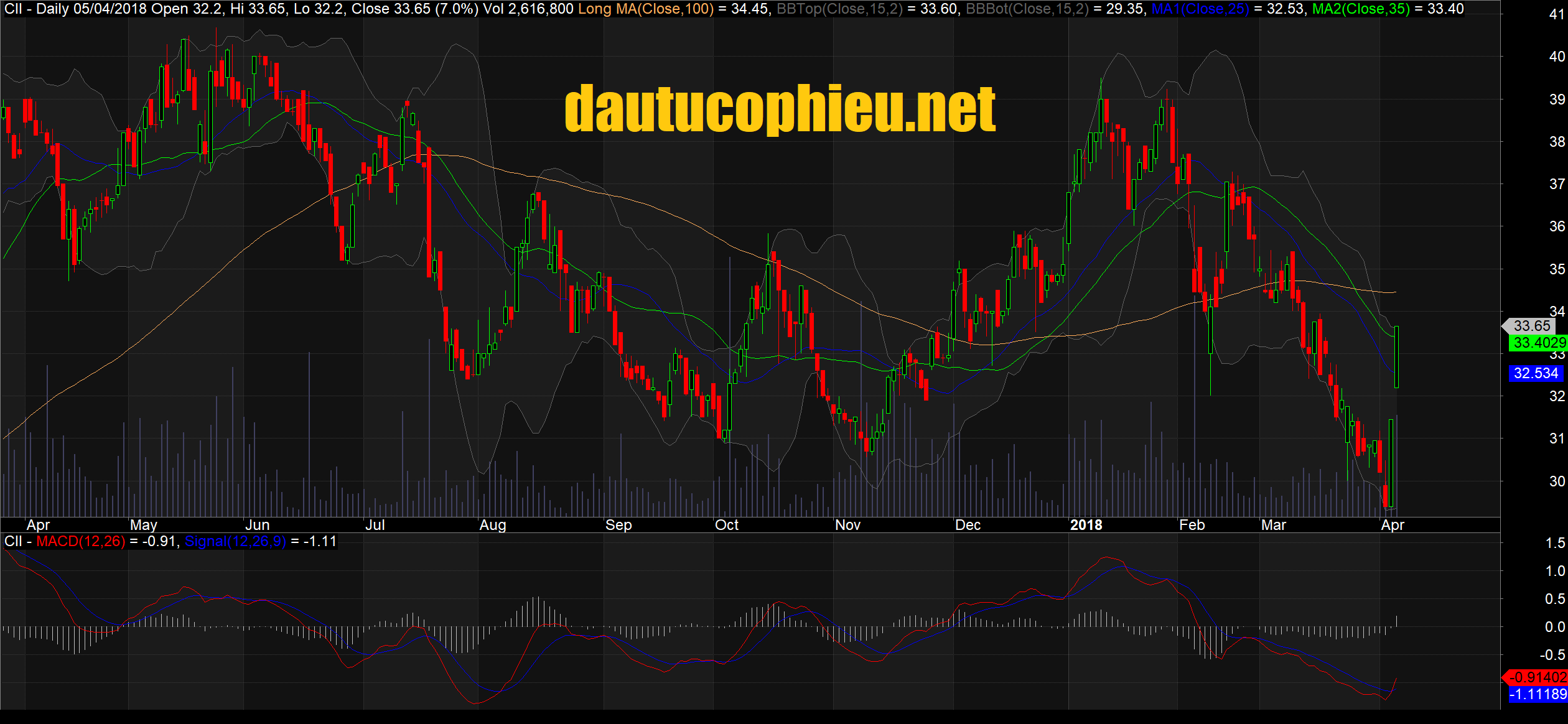
Task: Click the MACD axis value 1.5
Action: [x=1555, y=543]
